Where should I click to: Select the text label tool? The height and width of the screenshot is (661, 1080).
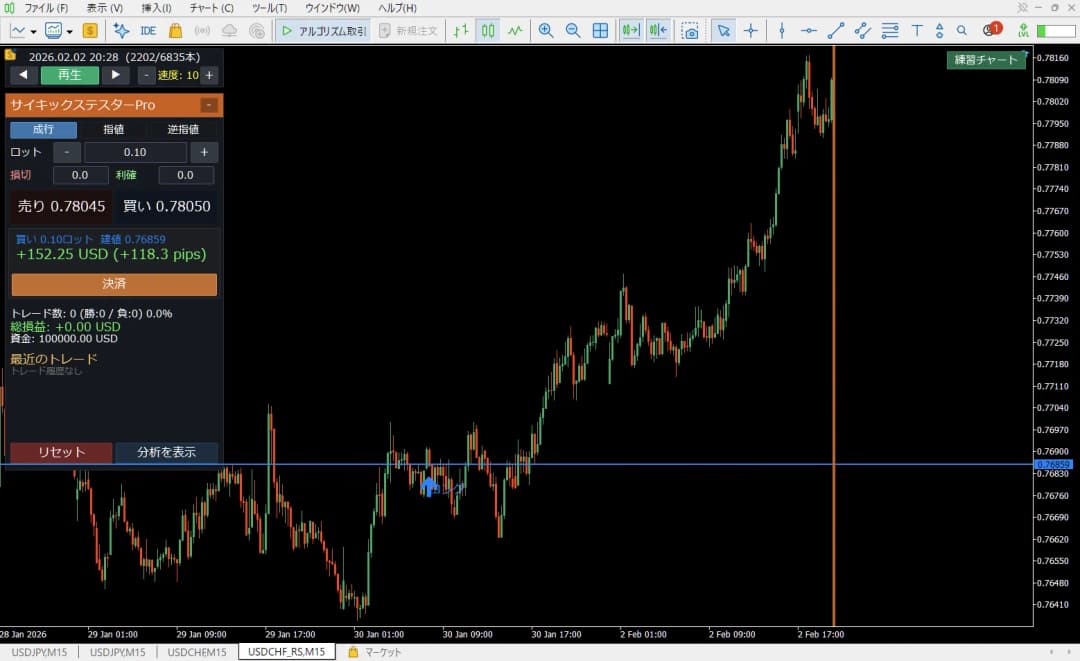tap(916, 30)
